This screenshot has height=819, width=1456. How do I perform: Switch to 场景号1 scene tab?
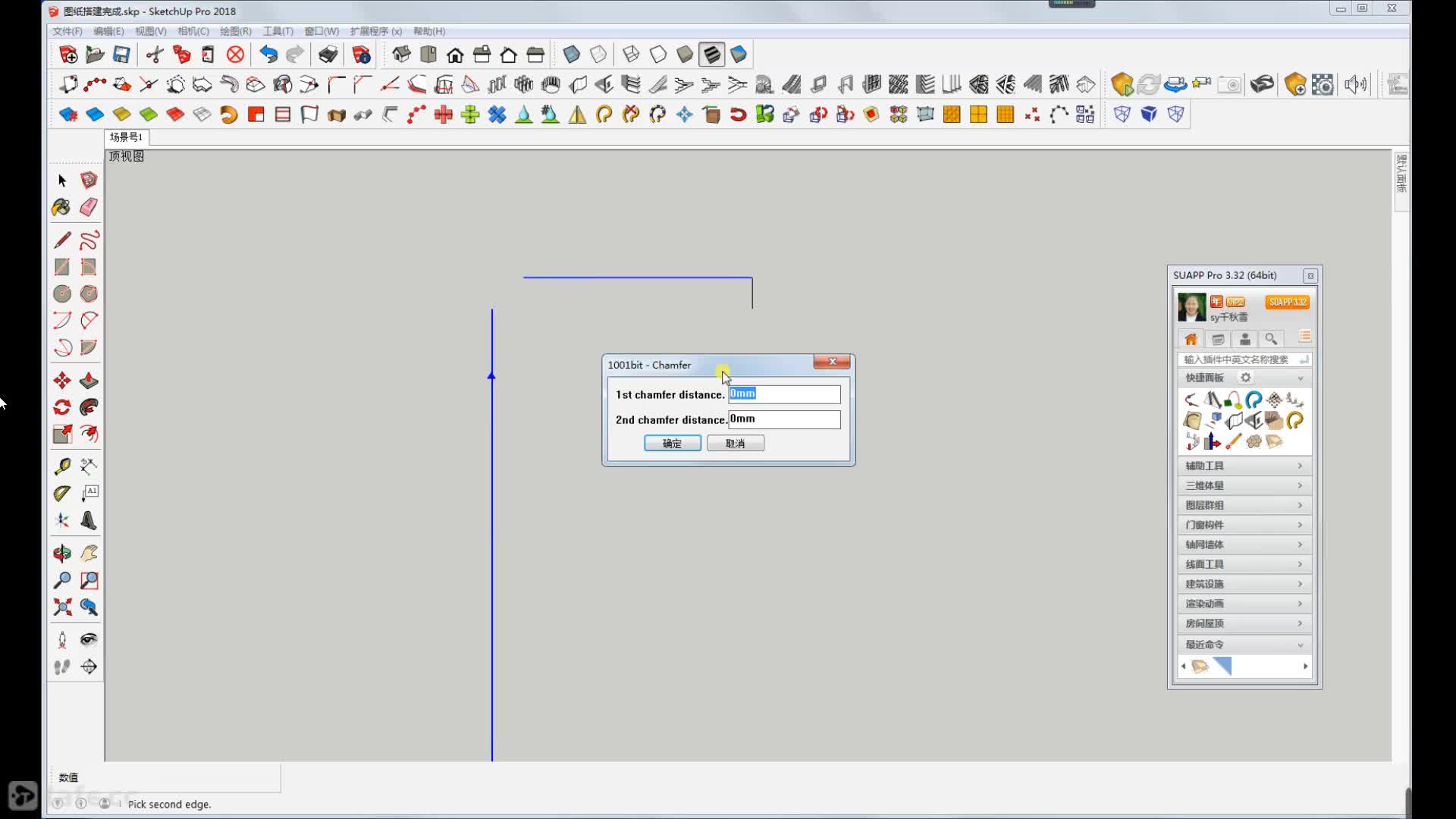pyautogui.click(x=126, y=137)
